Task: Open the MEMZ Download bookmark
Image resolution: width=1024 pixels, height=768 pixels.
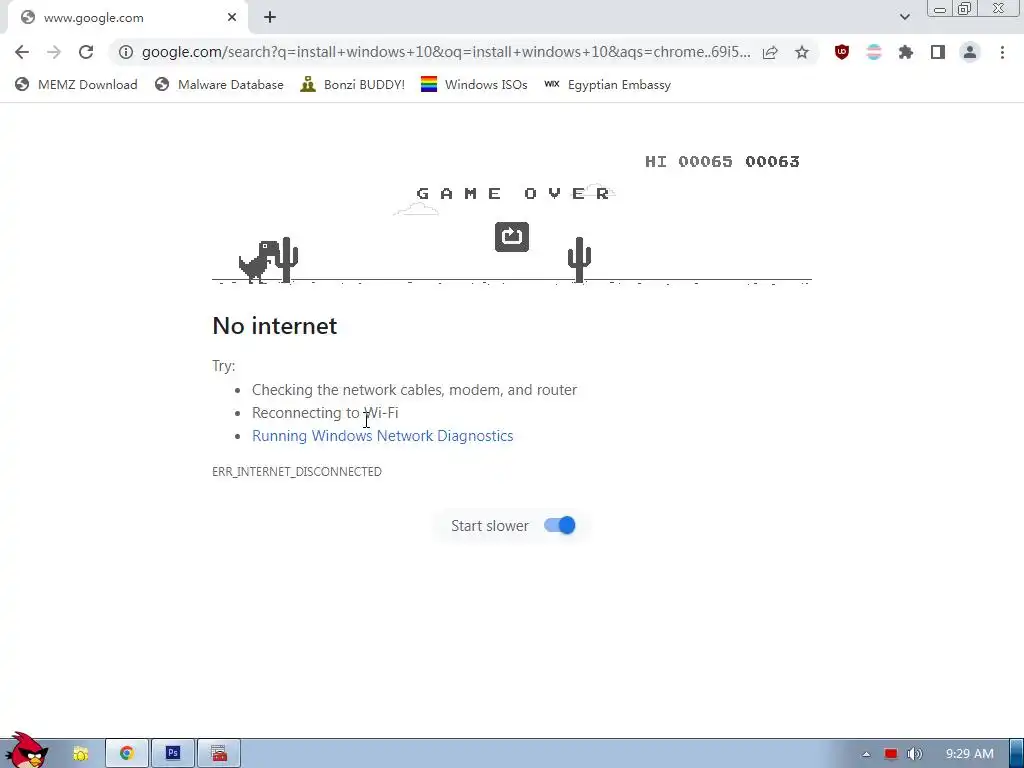Action: (x=76, y=85)
